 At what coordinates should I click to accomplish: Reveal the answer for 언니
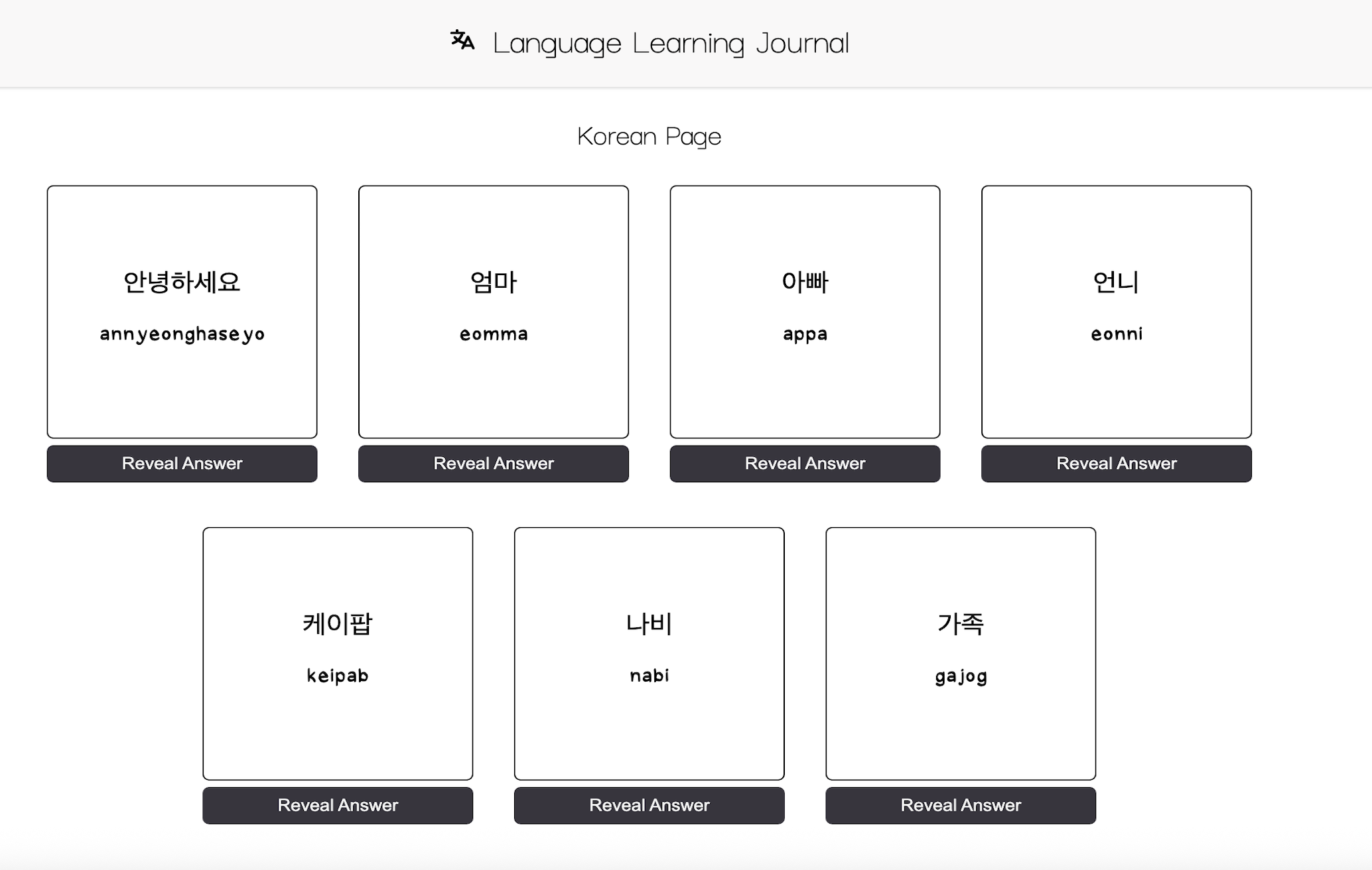[1116, 464]
